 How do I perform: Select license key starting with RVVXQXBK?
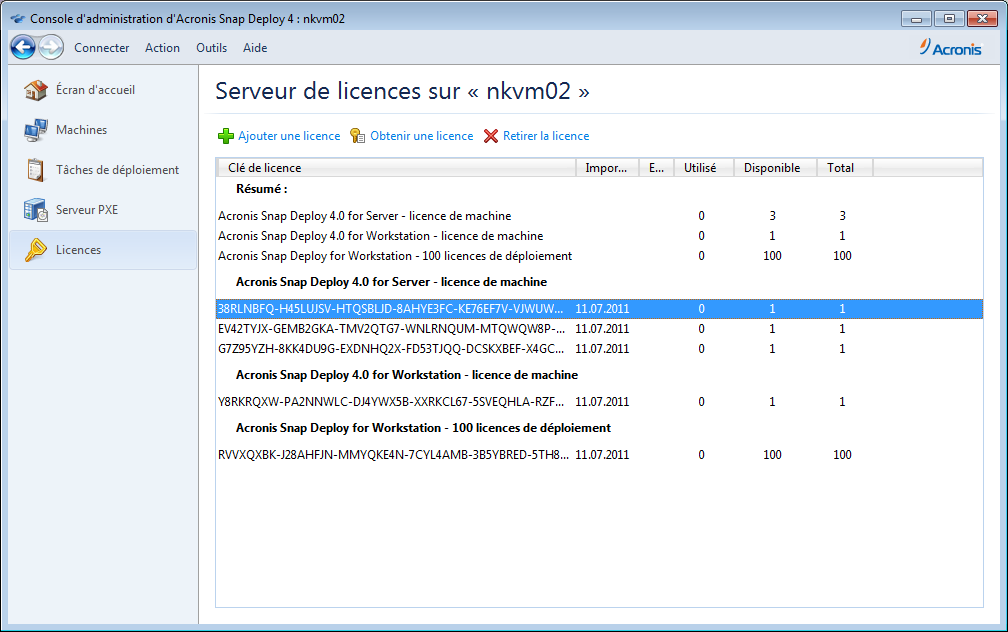coord(391,455)
